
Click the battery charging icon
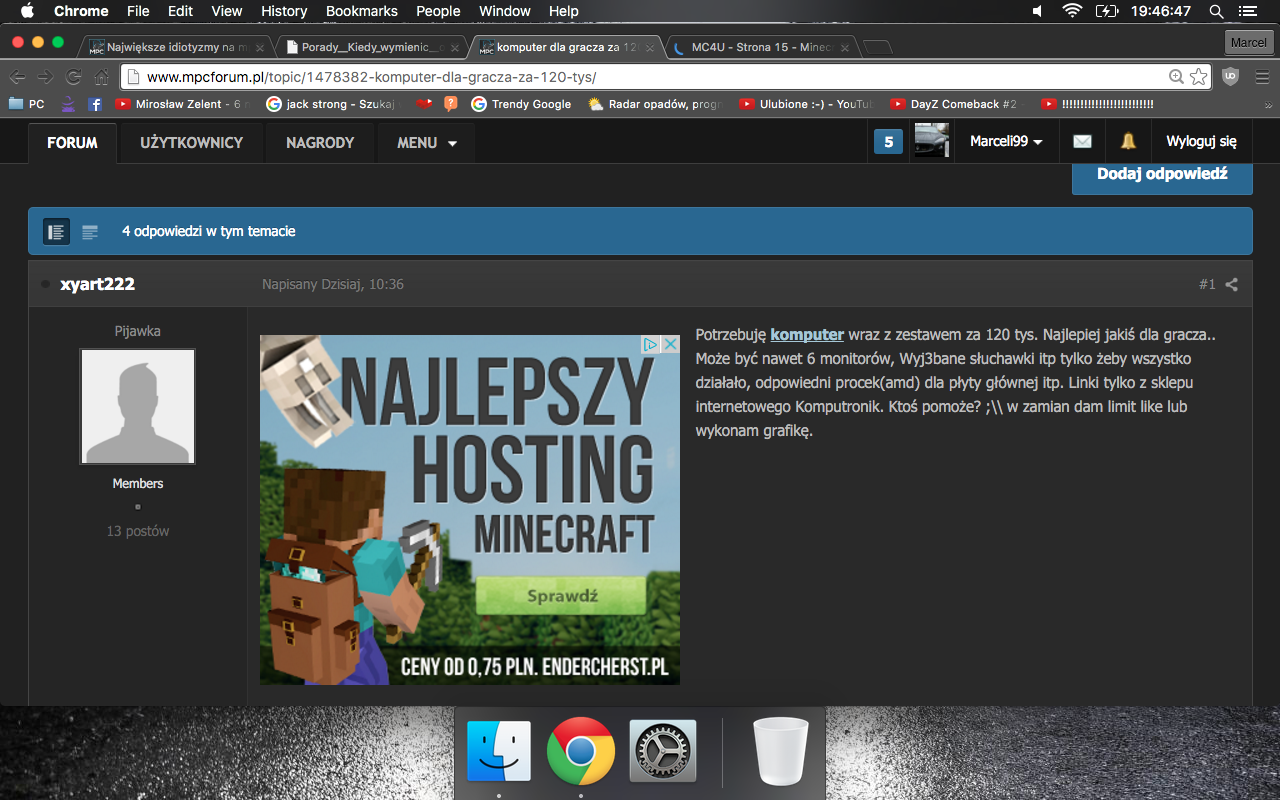point(1106,11)
